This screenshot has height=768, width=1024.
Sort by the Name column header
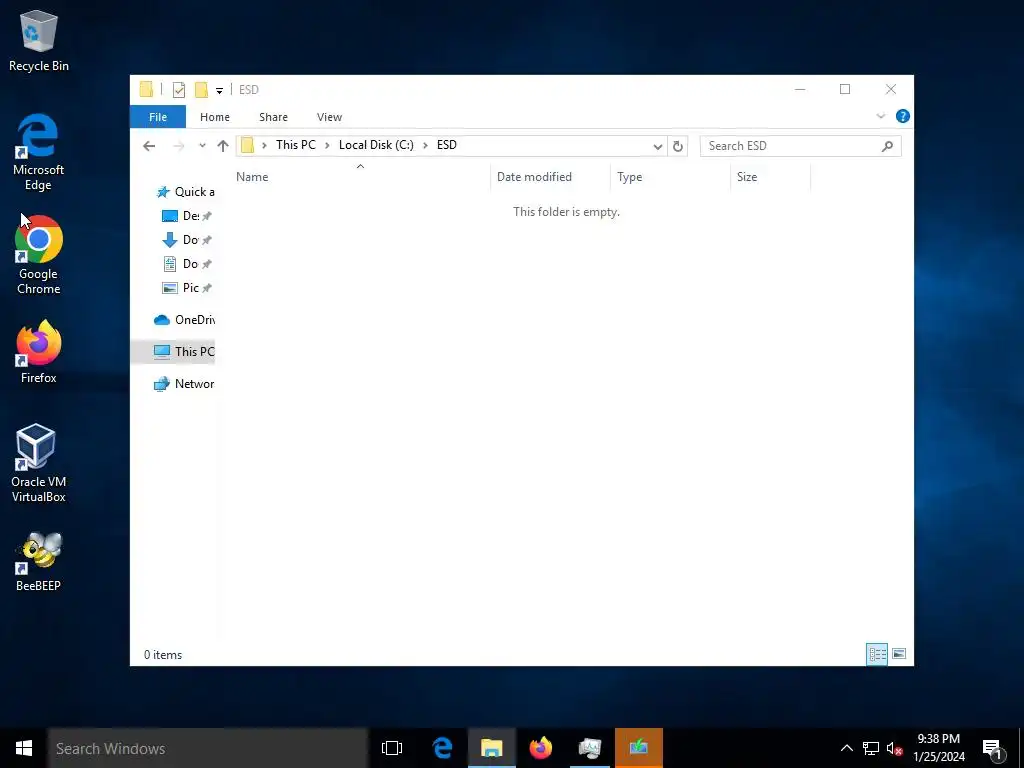tap(362, 177)
